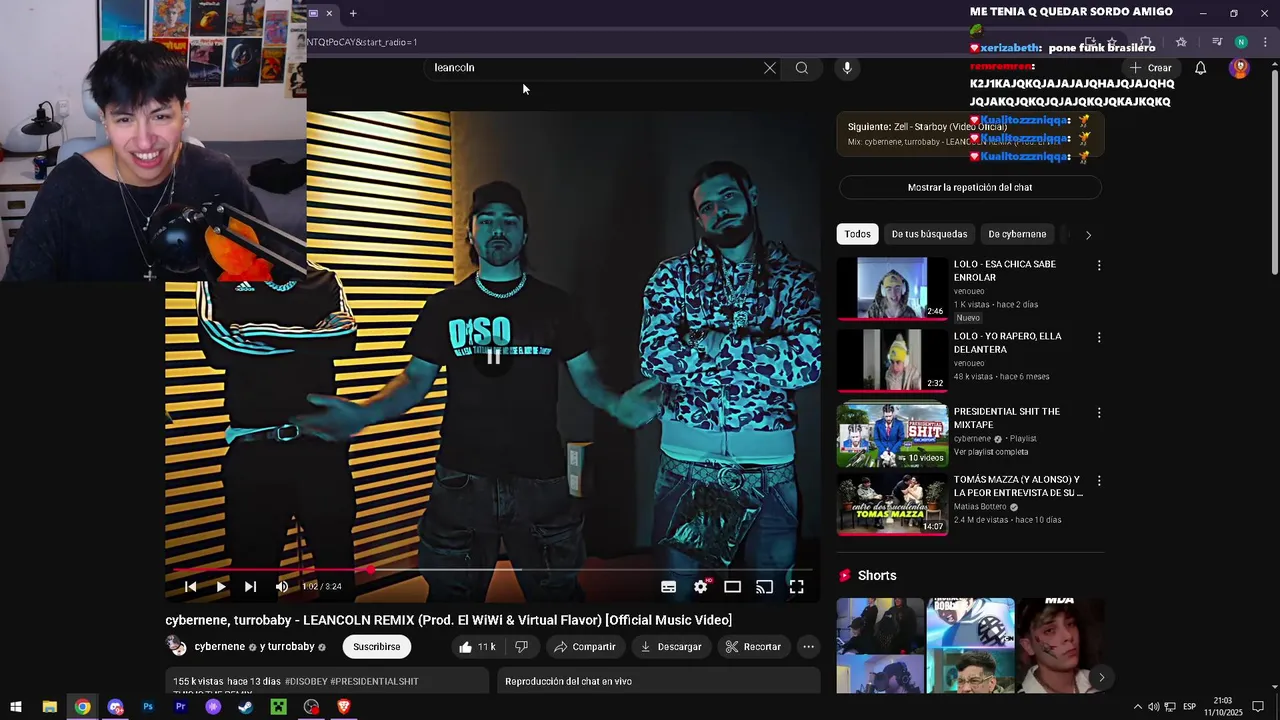Click the #DISOBEY hashtag
The width and height of the screenshot is (1280, 720).
click(x=305, y=681)
